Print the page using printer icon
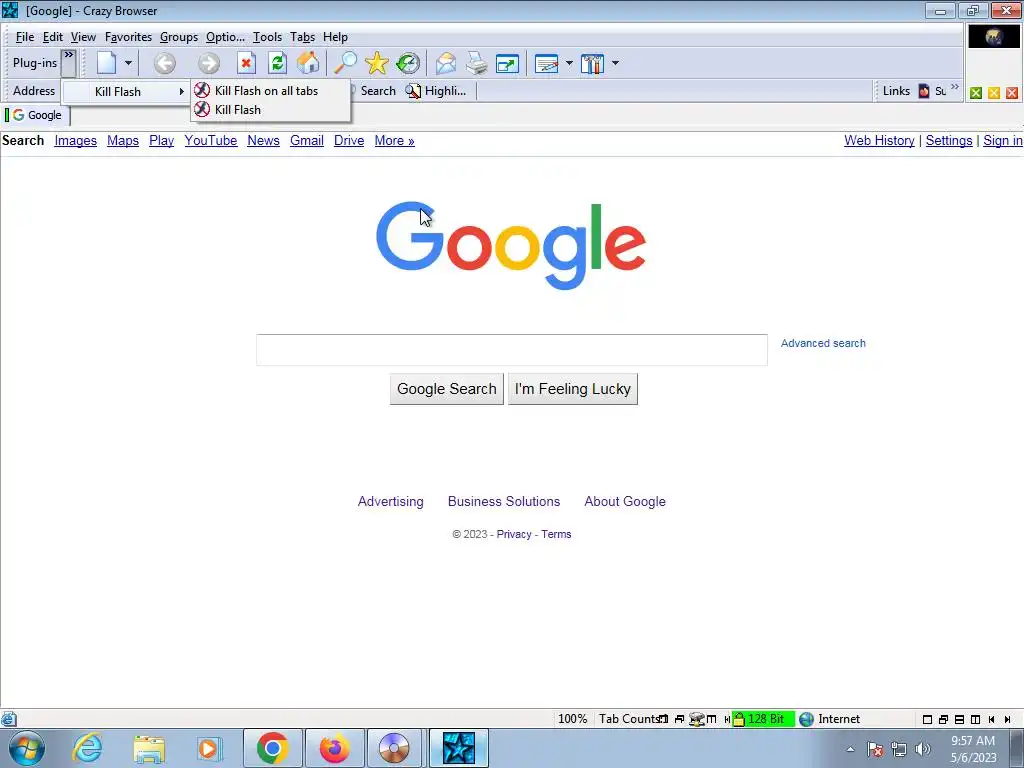Image resolution: width=1024 pixels, height=768 pixels. (x=477, y=63)
